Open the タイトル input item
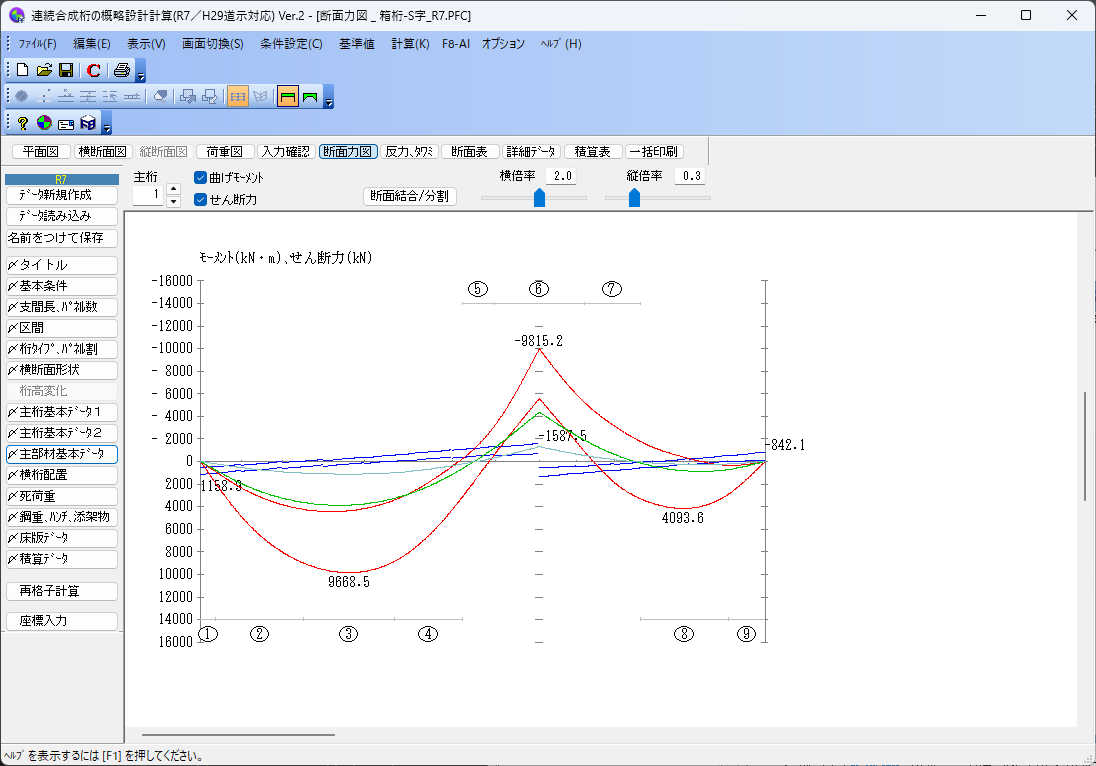The height and width of the screenshot is (766, 1096). 62,265
